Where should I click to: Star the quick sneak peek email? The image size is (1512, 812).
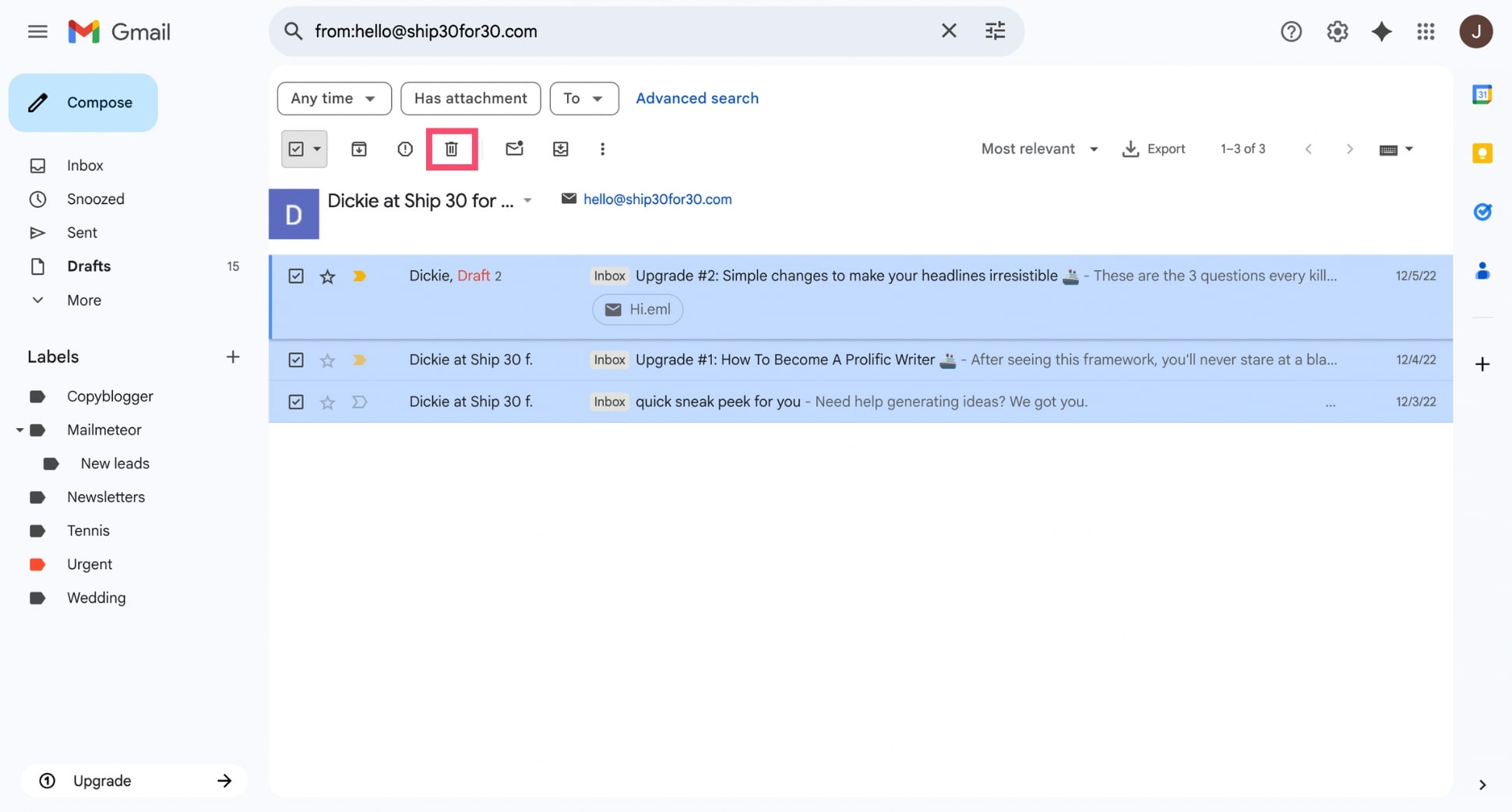click(327, 402)
